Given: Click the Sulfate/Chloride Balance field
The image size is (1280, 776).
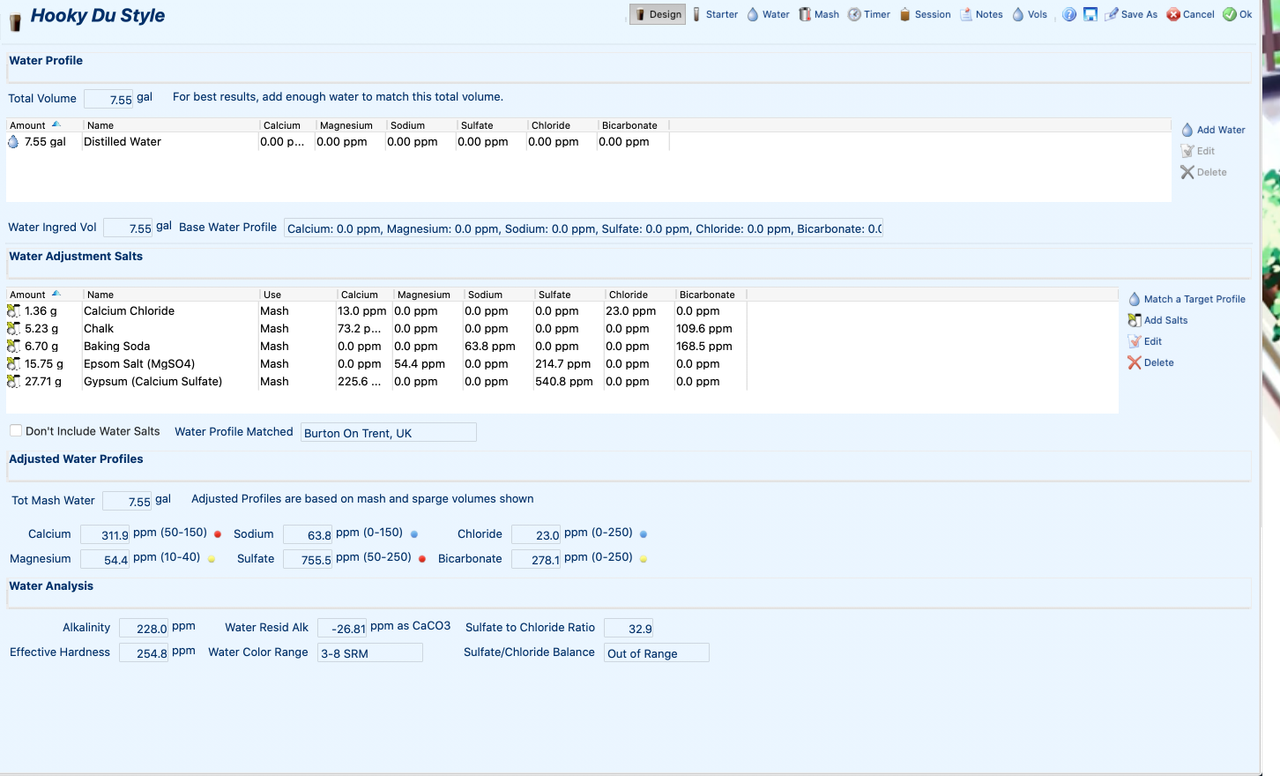Looking at the screenshot, I should click(x=657, y=653).
